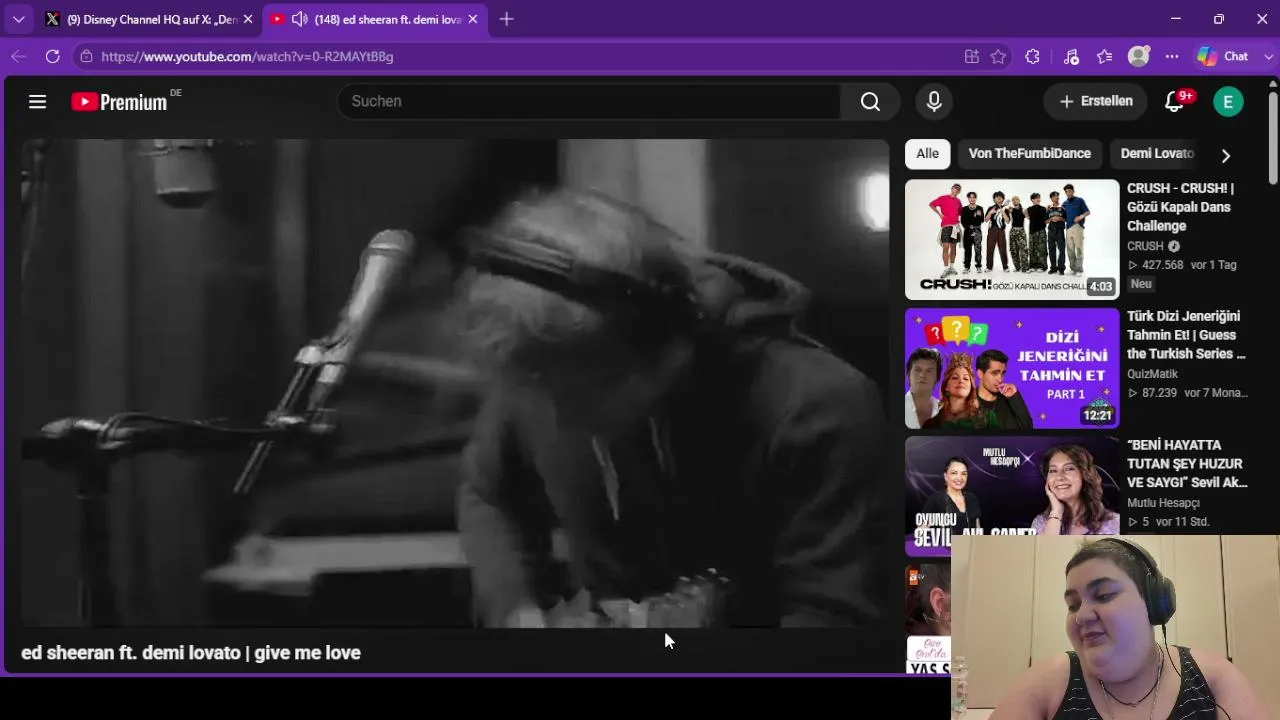This screenshot has width=1280, height=720.
Task: Open 'Türk Dizi Jeneriğini Tahmin Et!' video title
Action: point(1187,335)
